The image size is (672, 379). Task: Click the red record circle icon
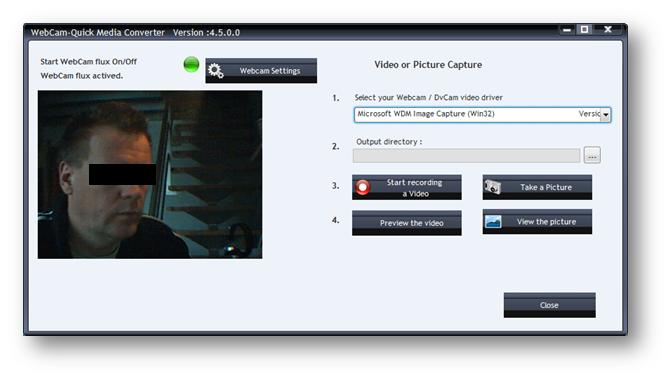(x=363, y=187)
